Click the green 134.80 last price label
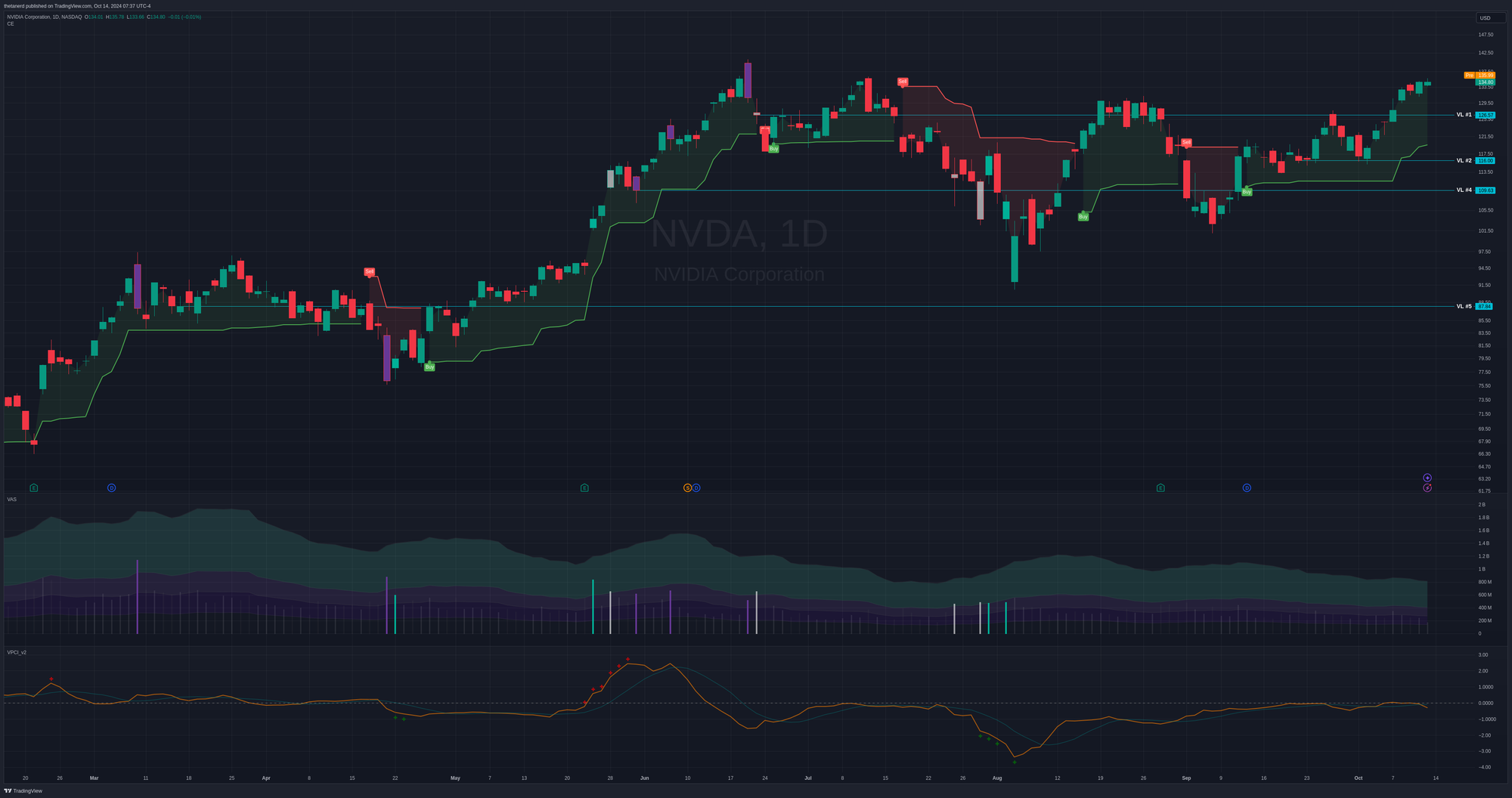Screen dimensions: 1512x798 click(x=1486, y=82)
